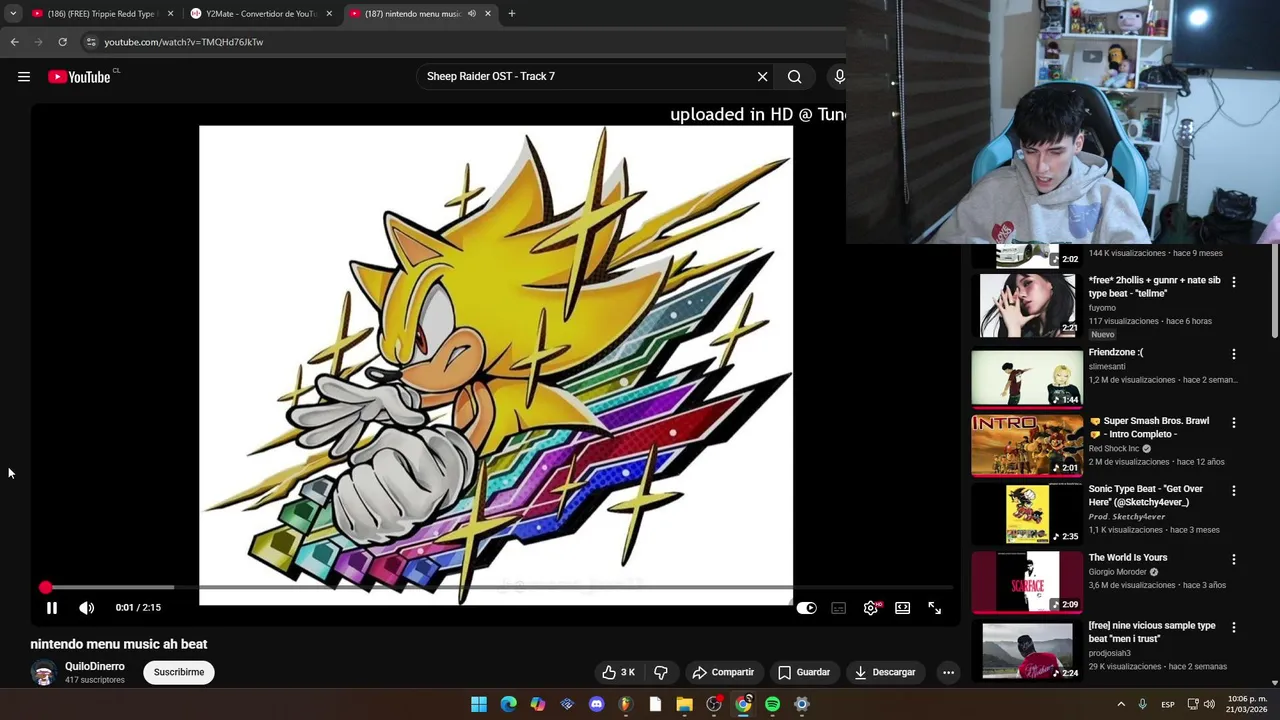
Task: Open options for the Sonic Type Beat video
Action: 1233,491
